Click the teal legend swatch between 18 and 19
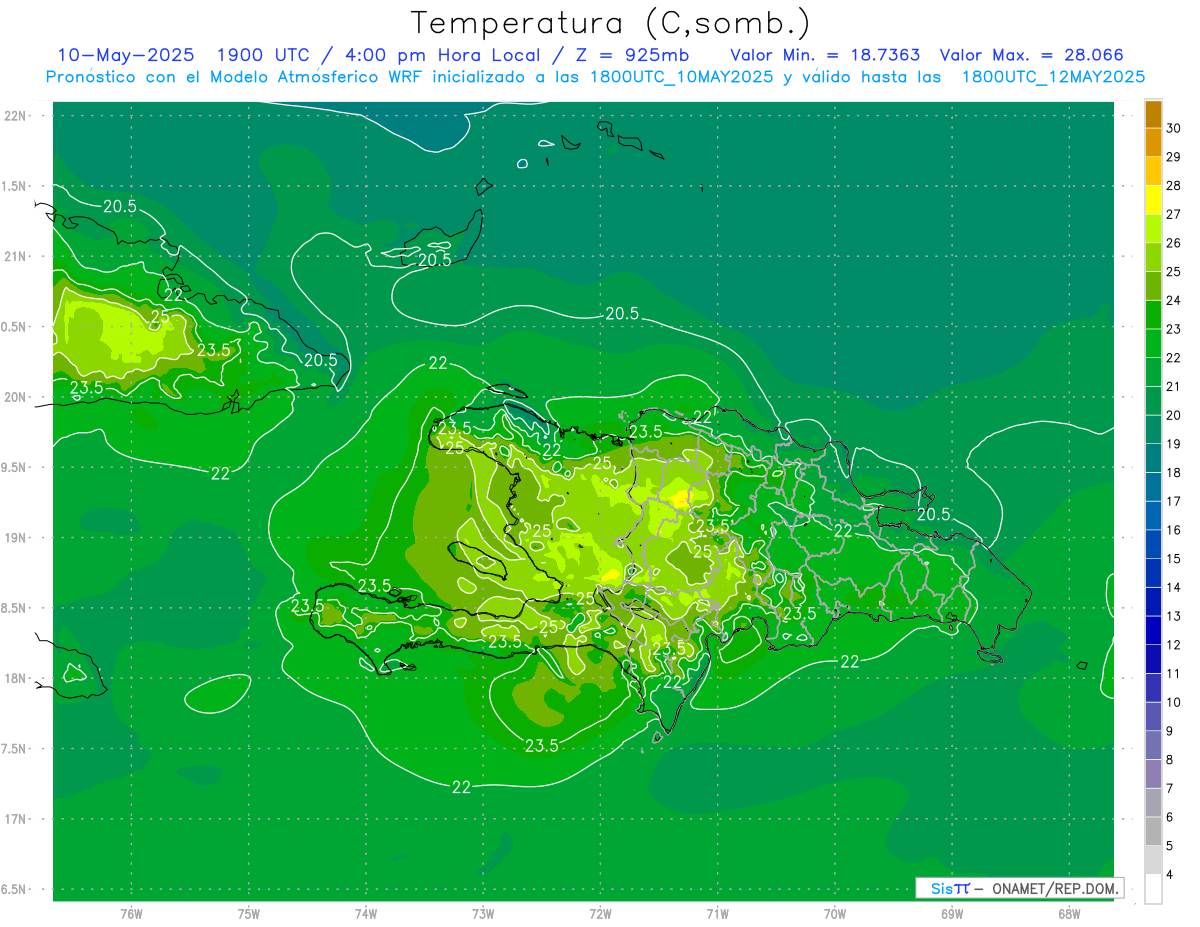The image size is (1200, 927). pos(1153,459)
